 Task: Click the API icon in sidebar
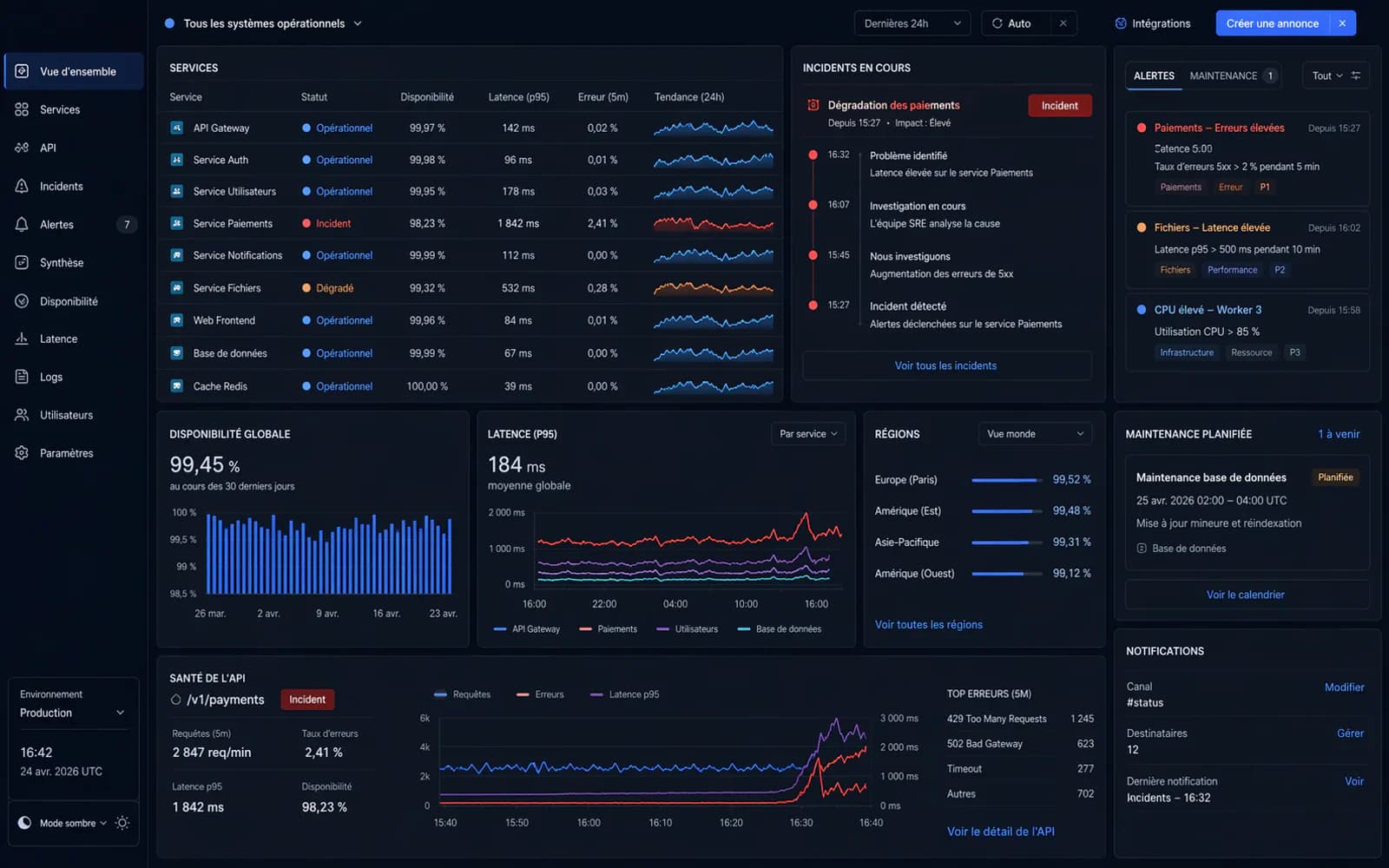(22, 148)
